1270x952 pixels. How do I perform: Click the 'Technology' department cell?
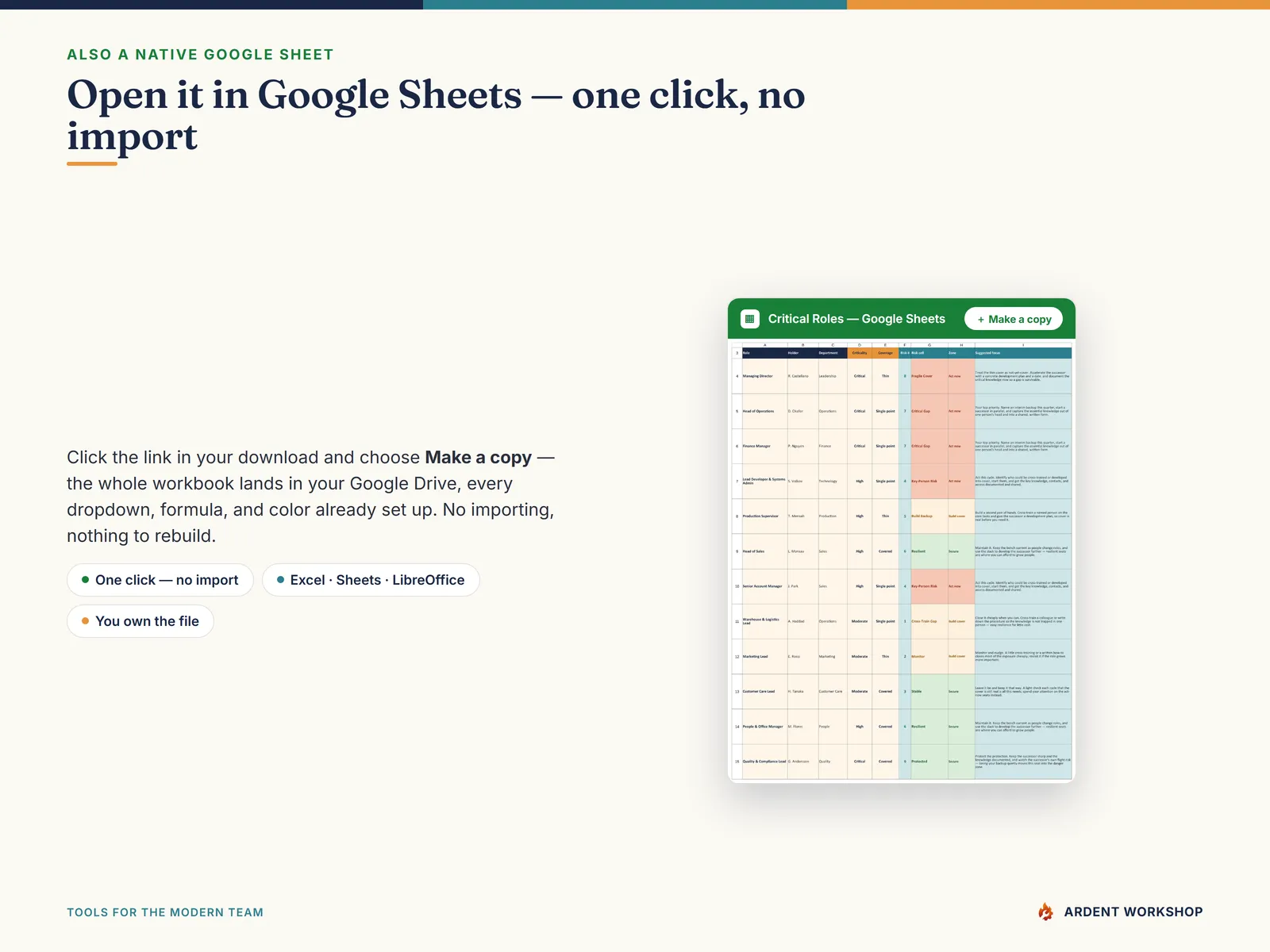pyautogui.click(x=832, y=481)
